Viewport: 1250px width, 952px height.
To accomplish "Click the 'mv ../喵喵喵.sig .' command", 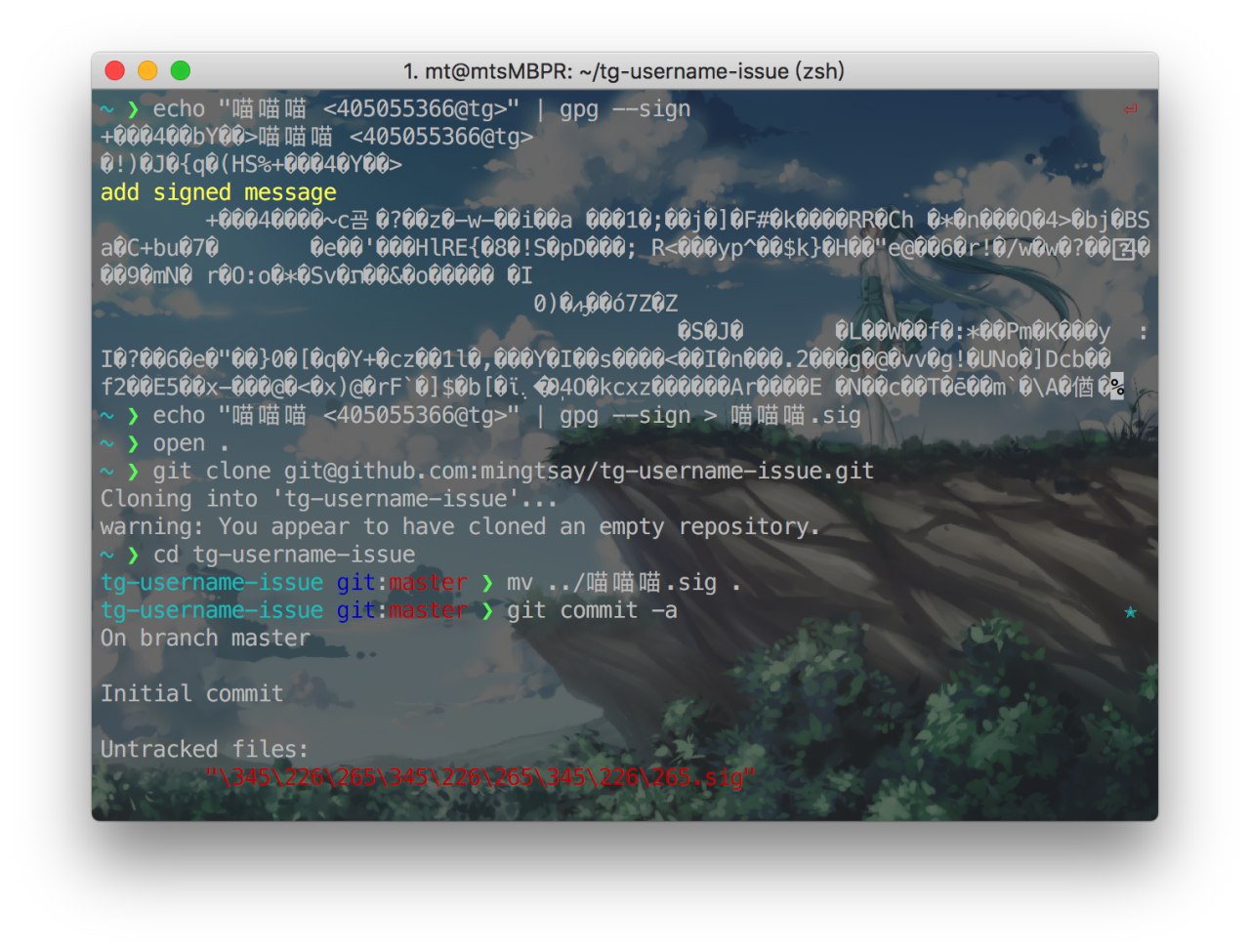I will 624,584.
